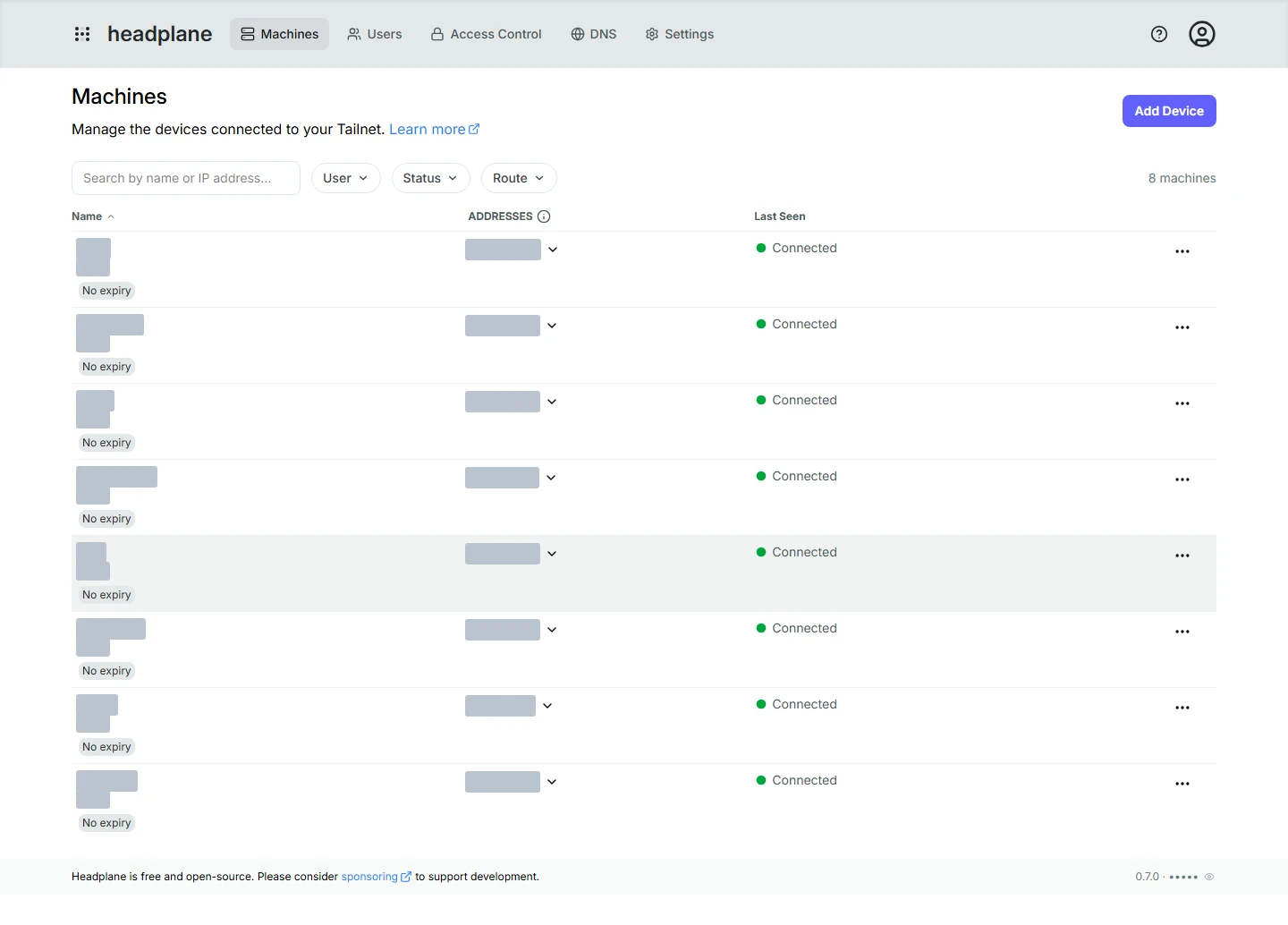
Task: Open the help question mark icon
Action: (1159, 34)
